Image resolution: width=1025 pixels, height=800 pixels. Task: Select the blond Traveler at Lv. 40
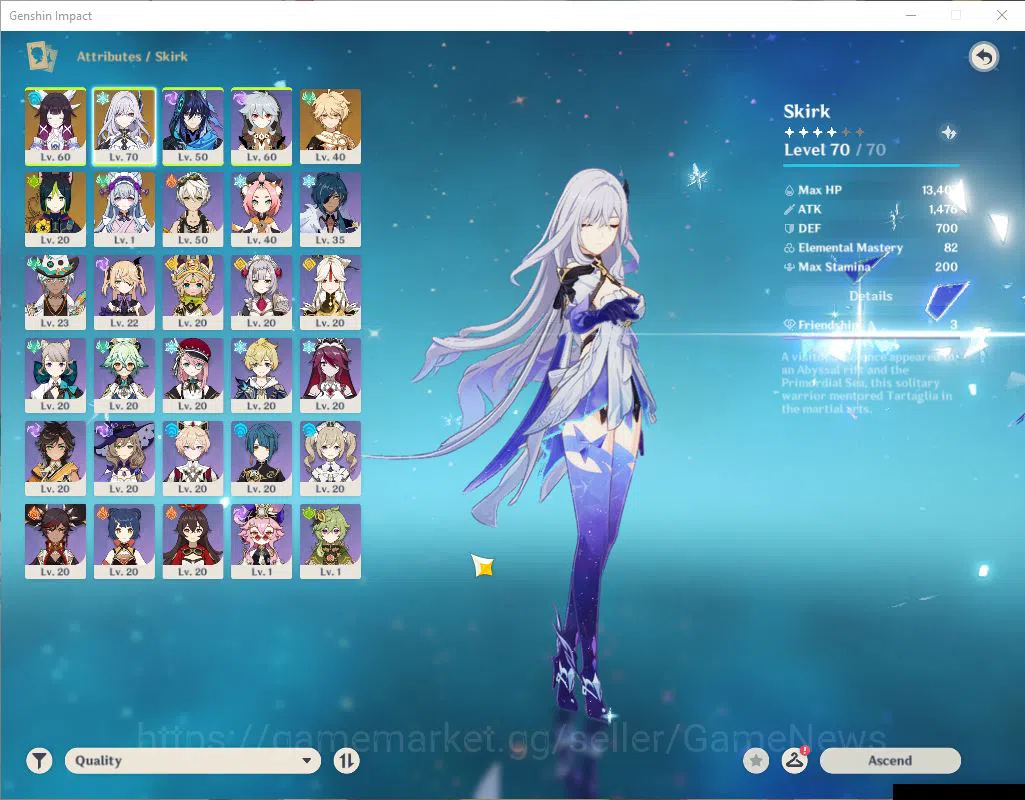pos(330,126)
